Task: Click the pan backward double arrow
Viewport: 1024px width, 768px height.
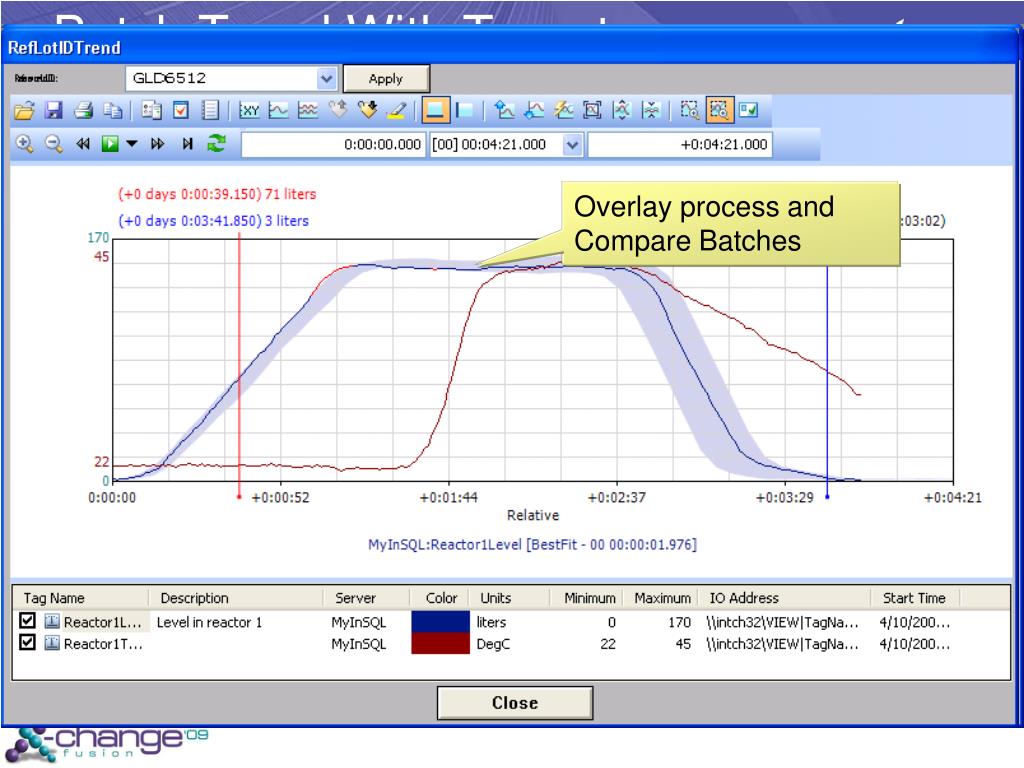Action: [x=83, y=144]
